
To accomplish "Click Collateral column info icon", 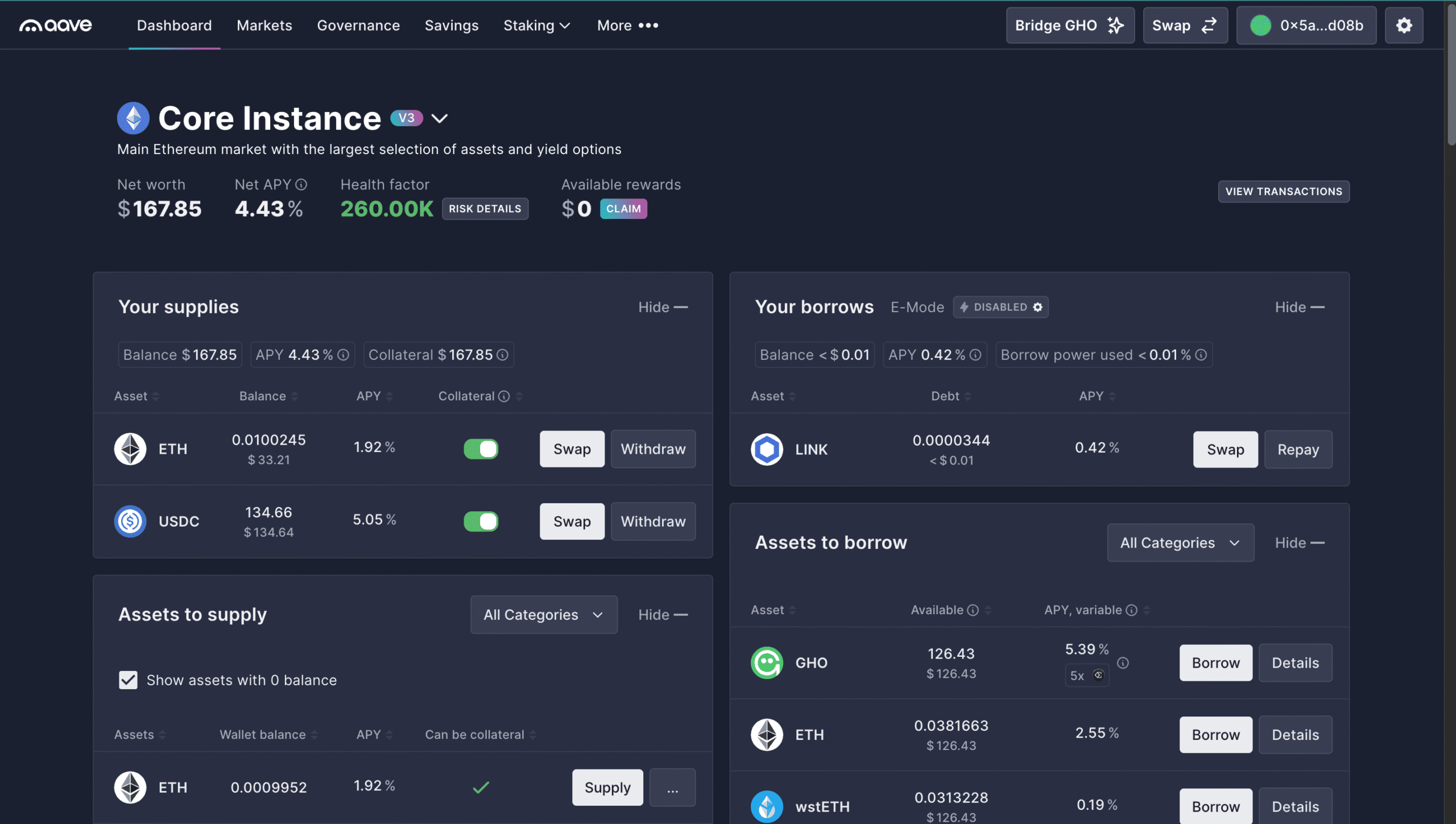I will (504, 396).
